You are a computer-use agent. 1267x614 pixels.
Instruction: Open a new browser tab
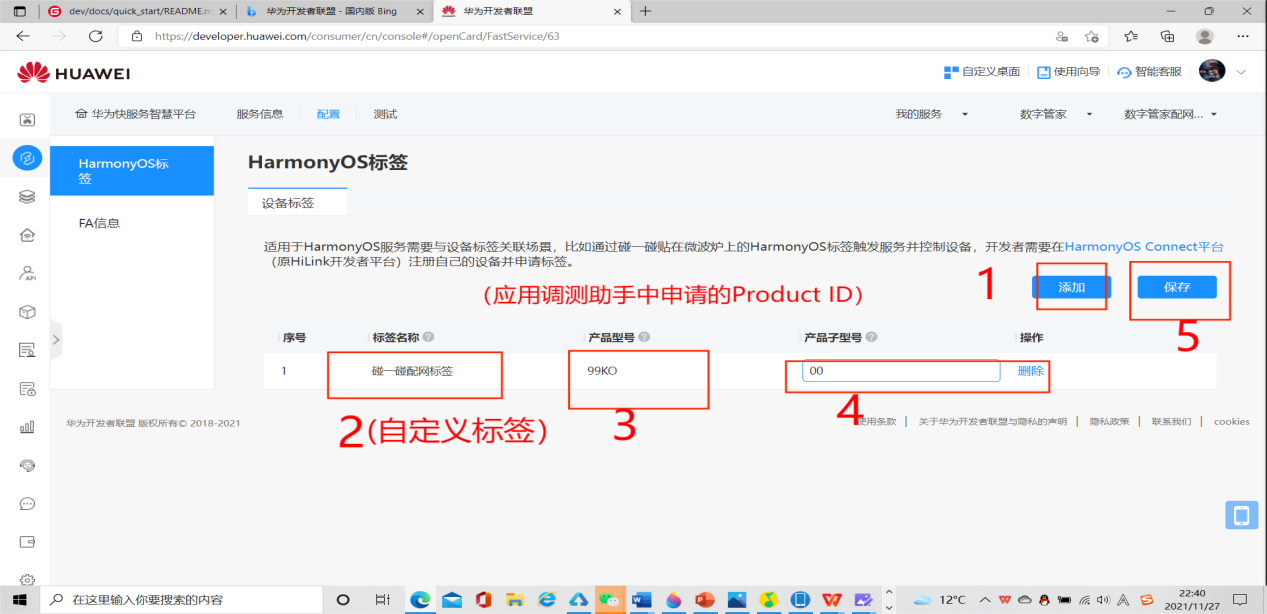click(x=645, y=11)
